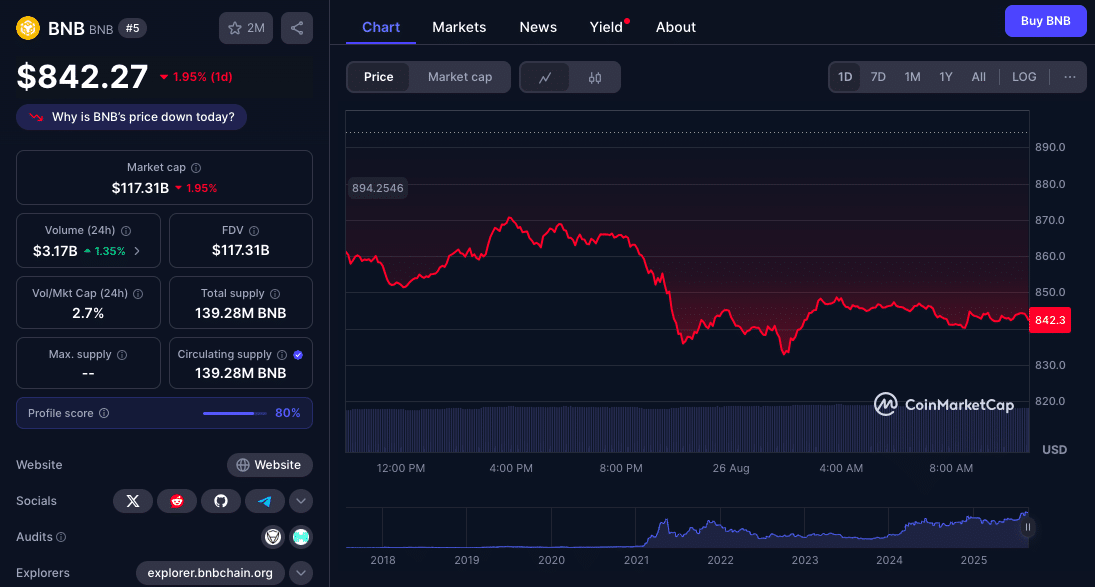Click the CoinMarketCap logo on chart
1095x587 pixels.
(943, 404)
